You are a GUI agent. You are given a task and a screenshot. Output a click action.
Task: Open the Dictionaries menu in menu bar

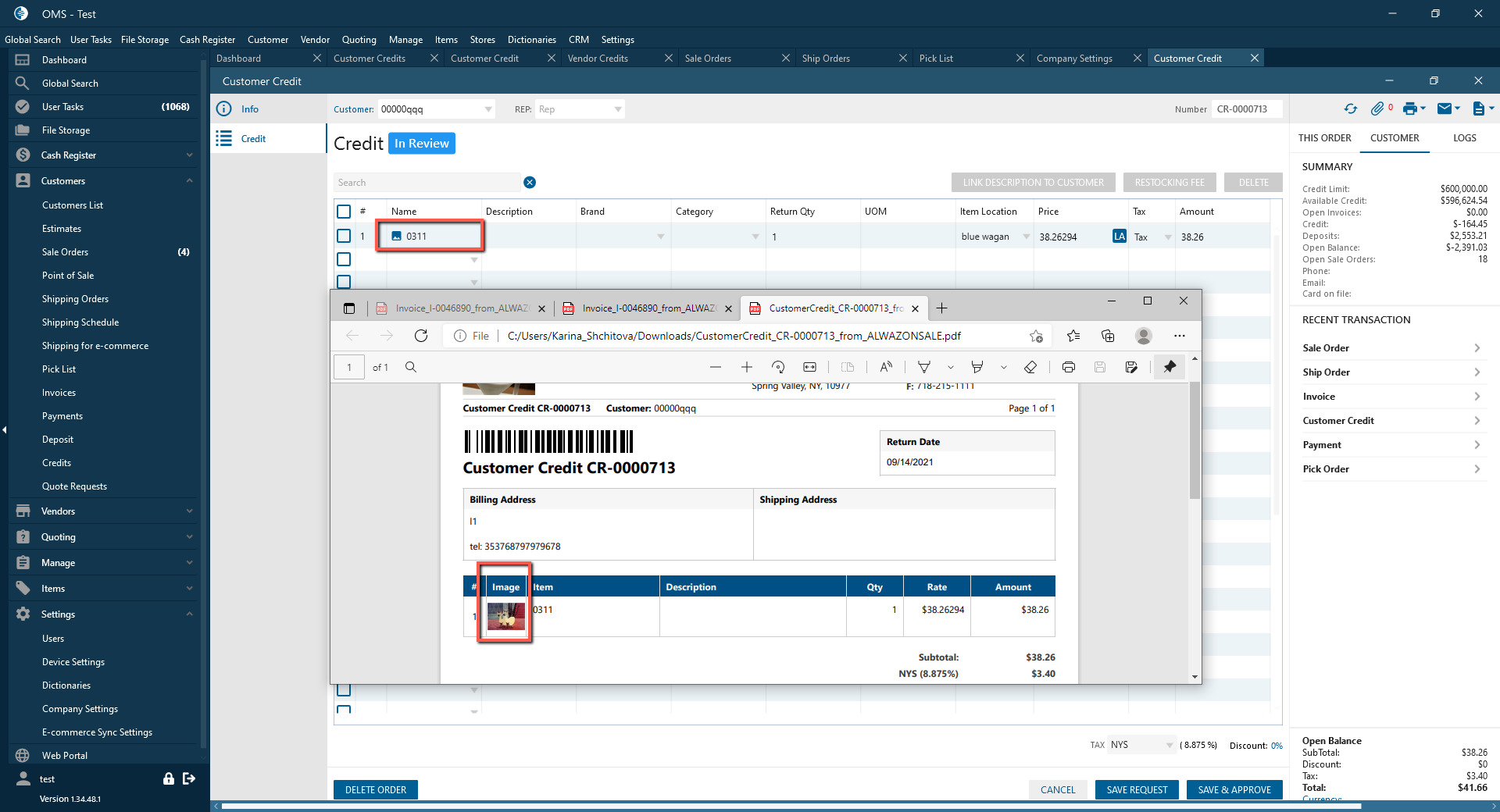531,40
